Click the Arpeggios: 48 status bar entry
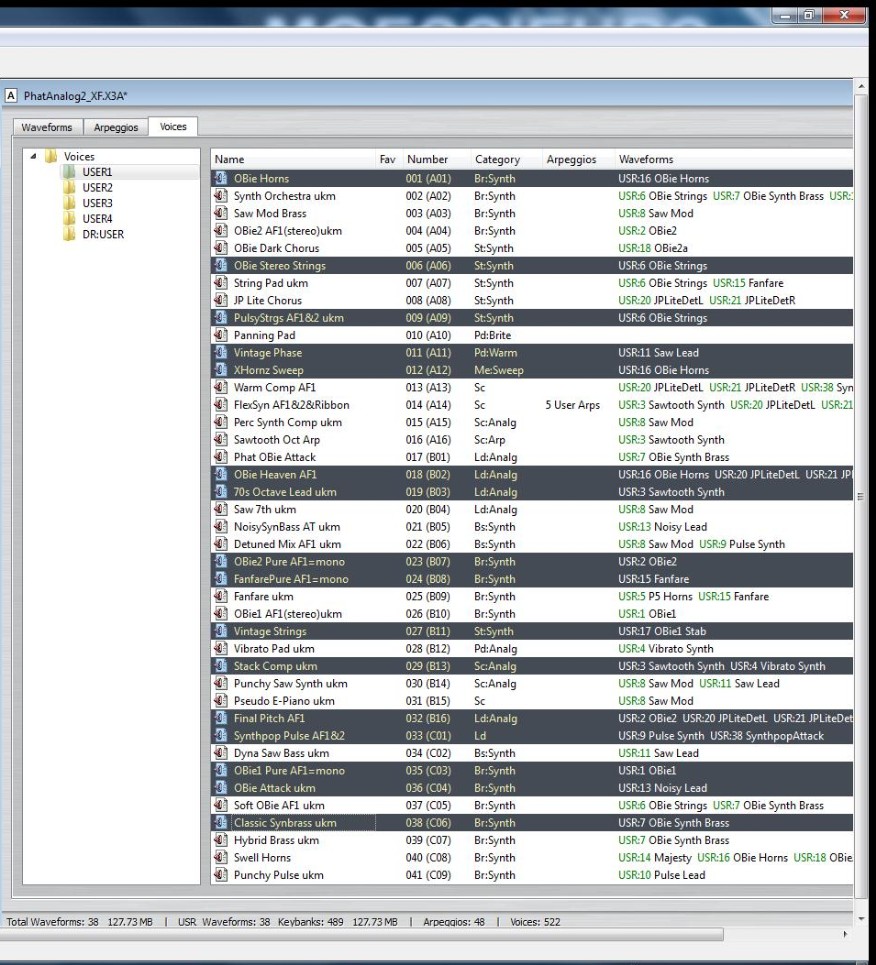 [454, 922]
